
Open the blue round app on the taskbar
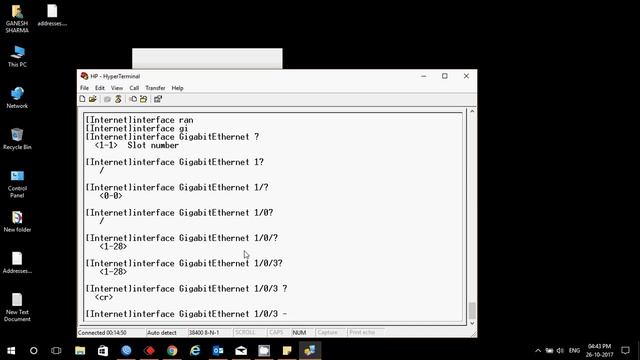(126, 351)
